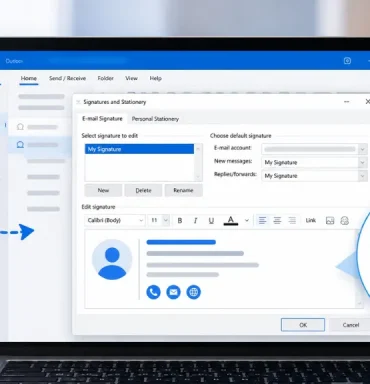Click the phone icon in signature
Image resolution: width=370 pixels, height=384 pixels.
[153, 292]
